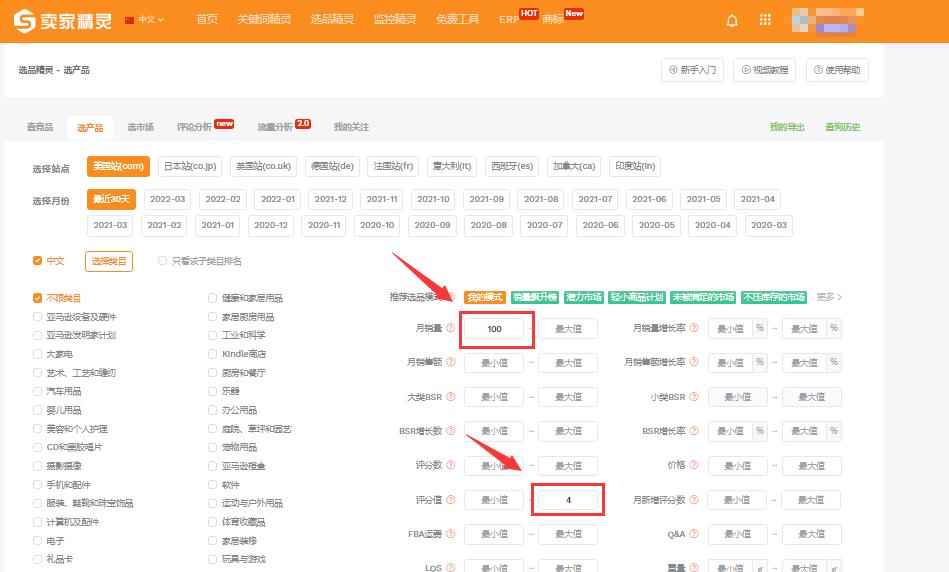Click the help icon next to 月新增评分数

694,499
